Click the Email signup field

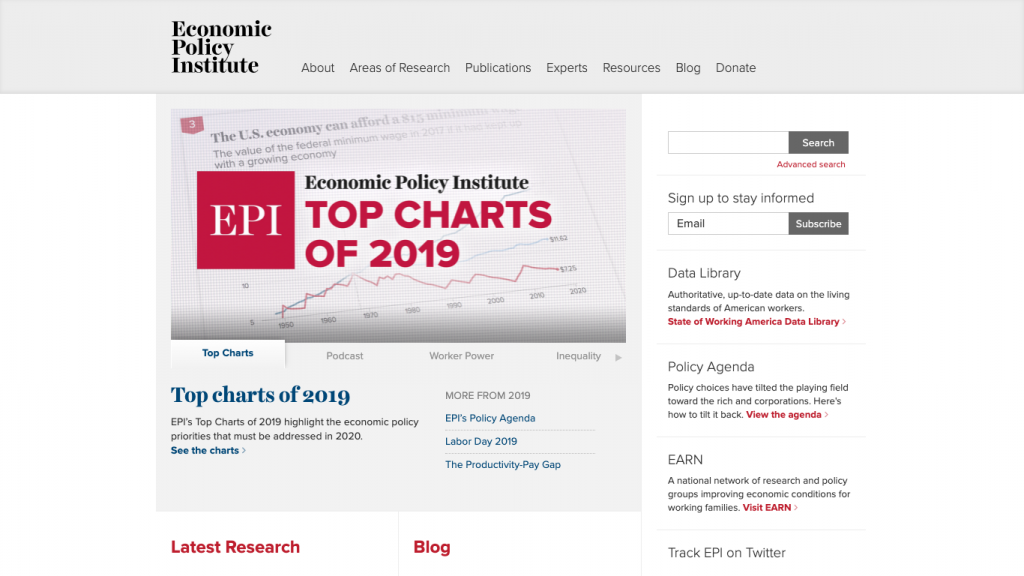pyautogui.click(x=728, y=223)
